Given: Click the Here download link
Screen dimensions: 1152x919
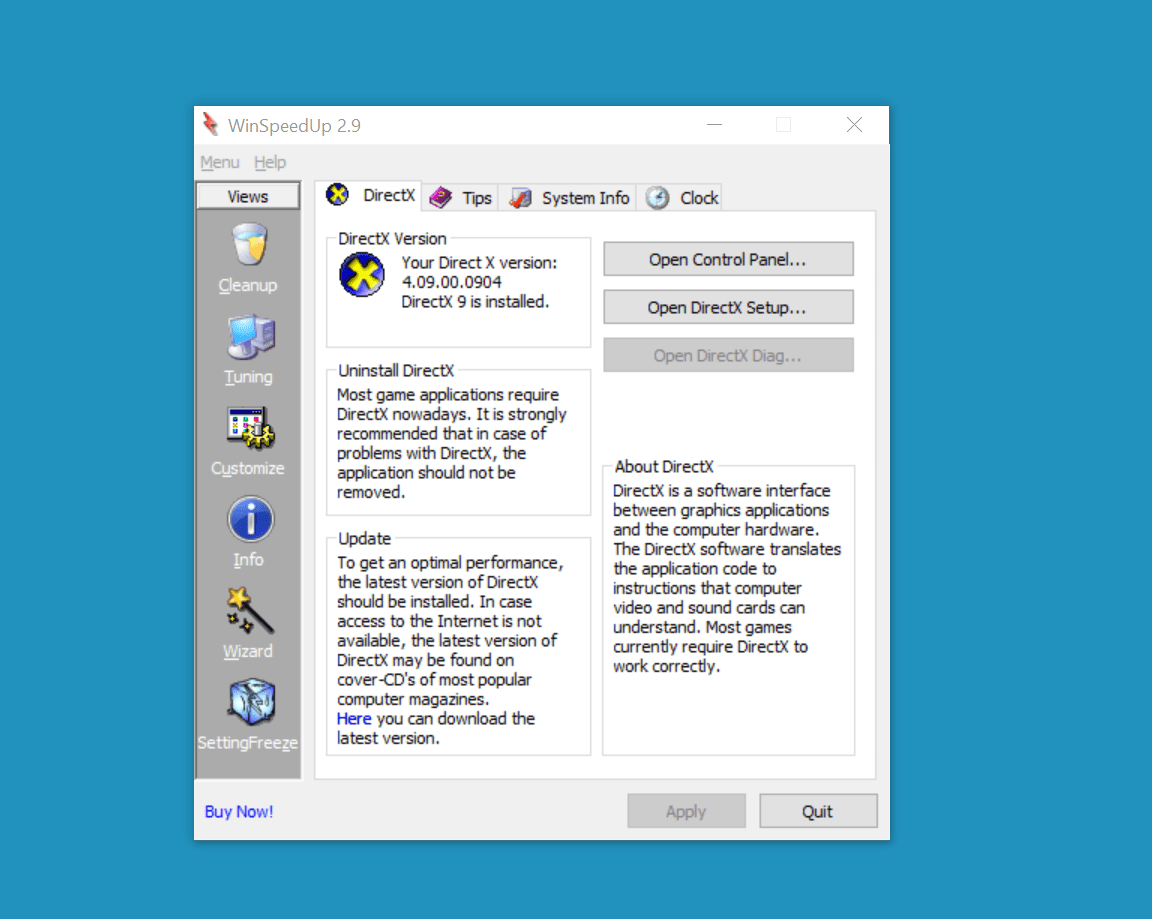Looking at the screenshot, I should (x=354, y=718).
